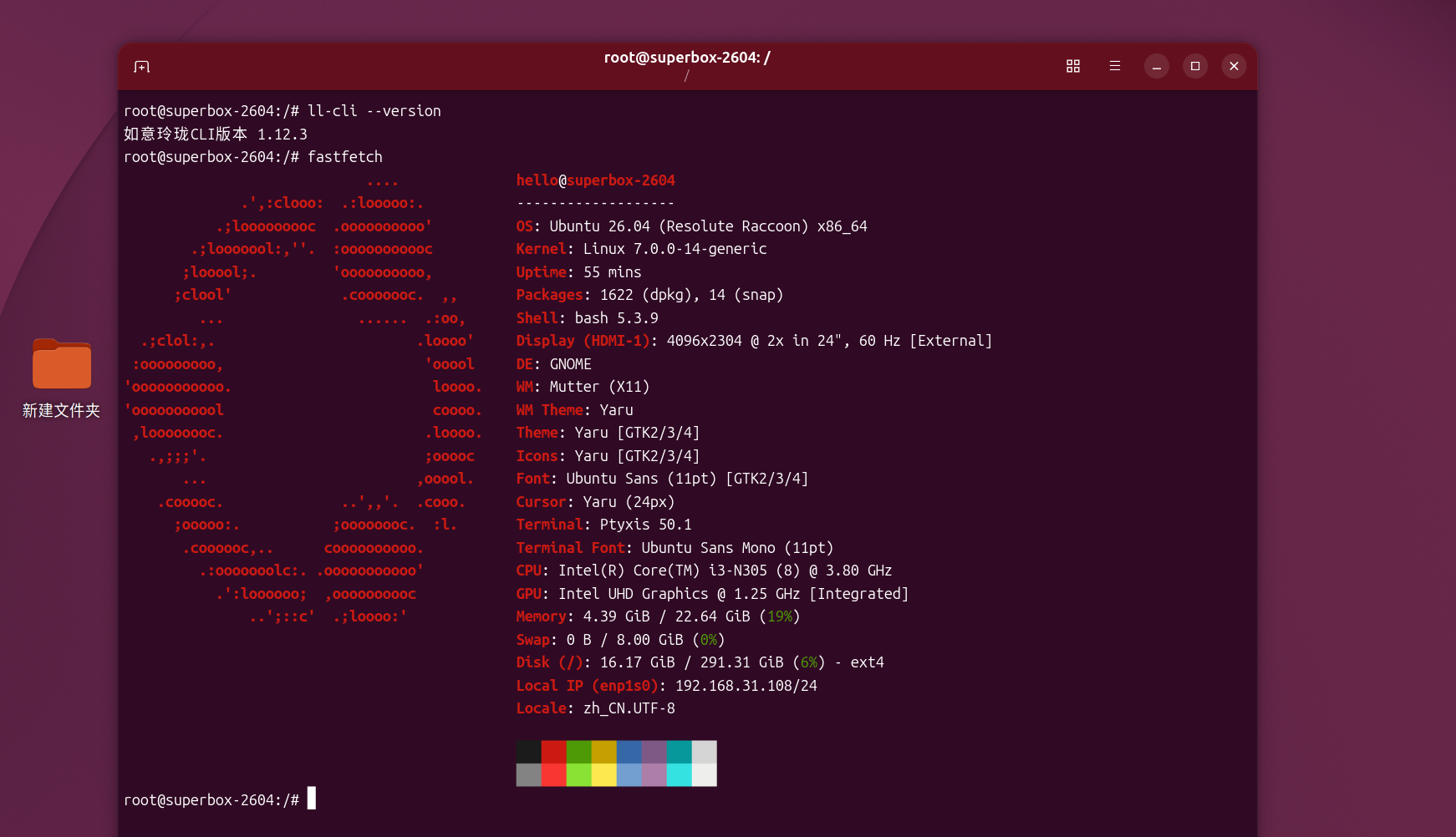Click the light purple color block

tap(654, 775)
